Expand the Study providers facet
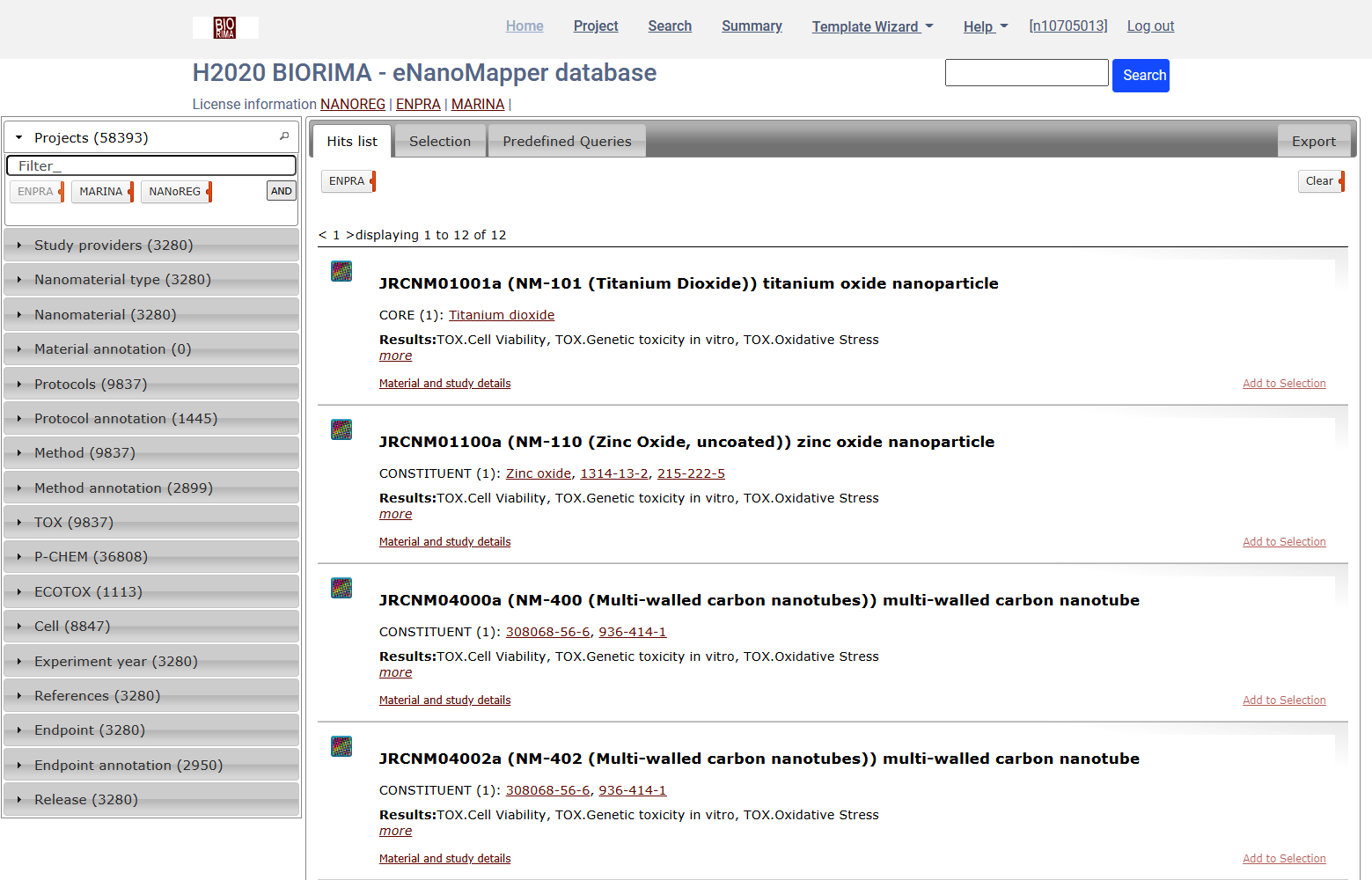Viewport: 1372px width, 880px height. pos(114,246)
